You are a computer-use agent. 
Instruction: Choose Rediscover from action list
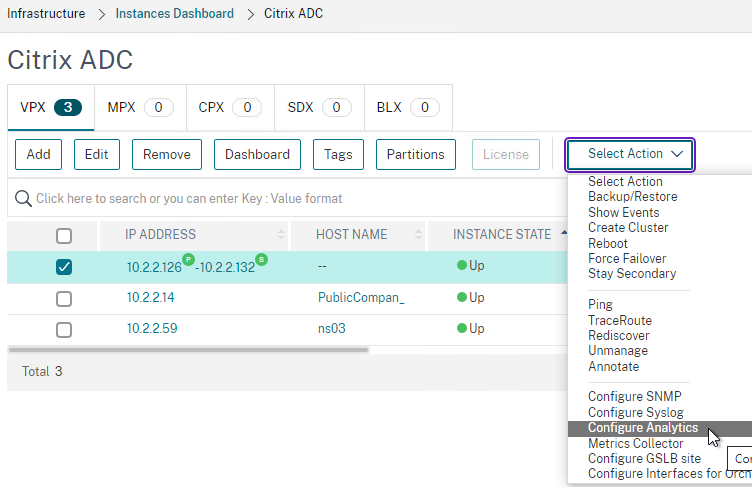point(619,335)
